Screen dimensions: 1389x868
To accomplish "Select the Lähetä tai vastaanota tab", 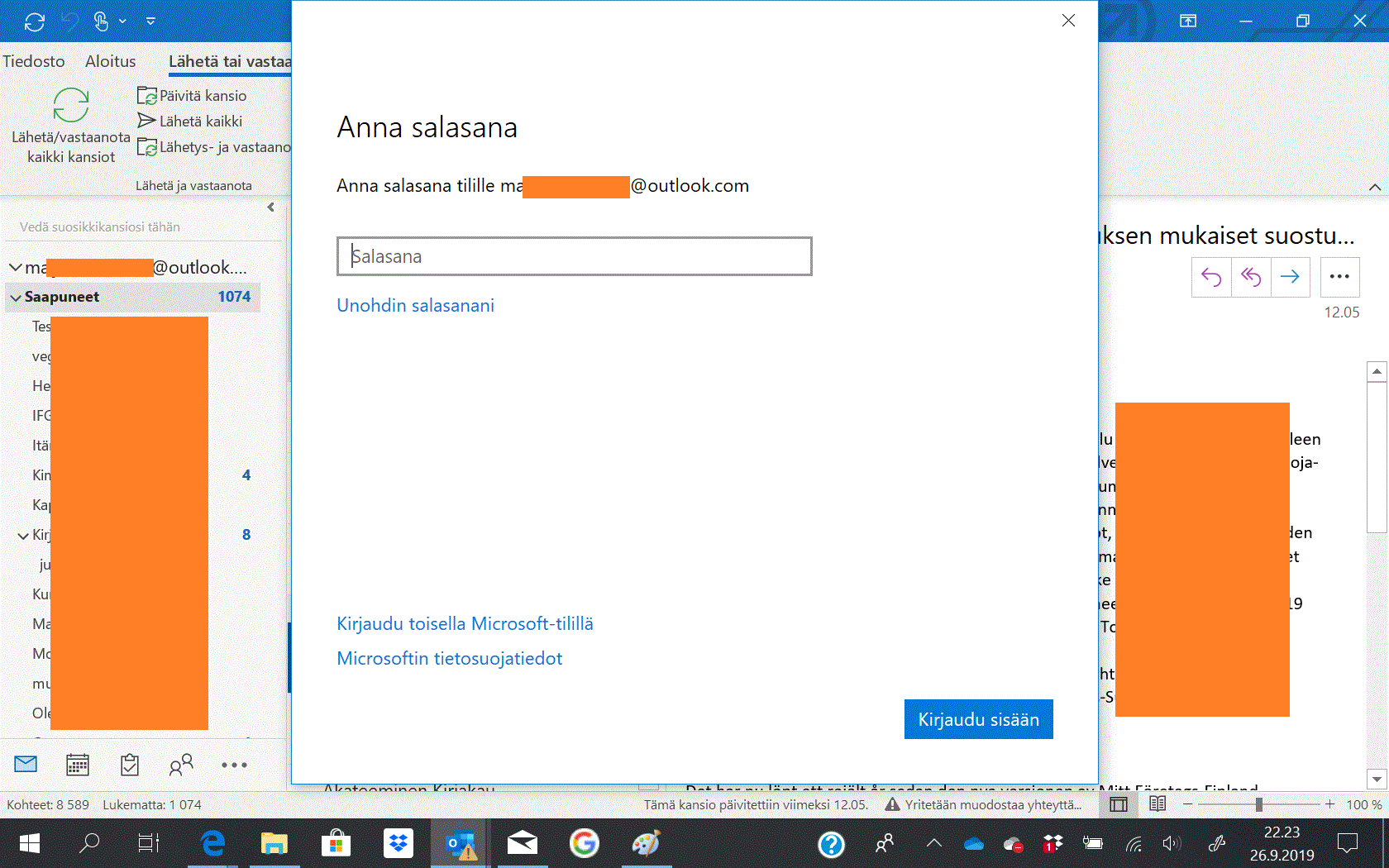I will coord(230,61).
